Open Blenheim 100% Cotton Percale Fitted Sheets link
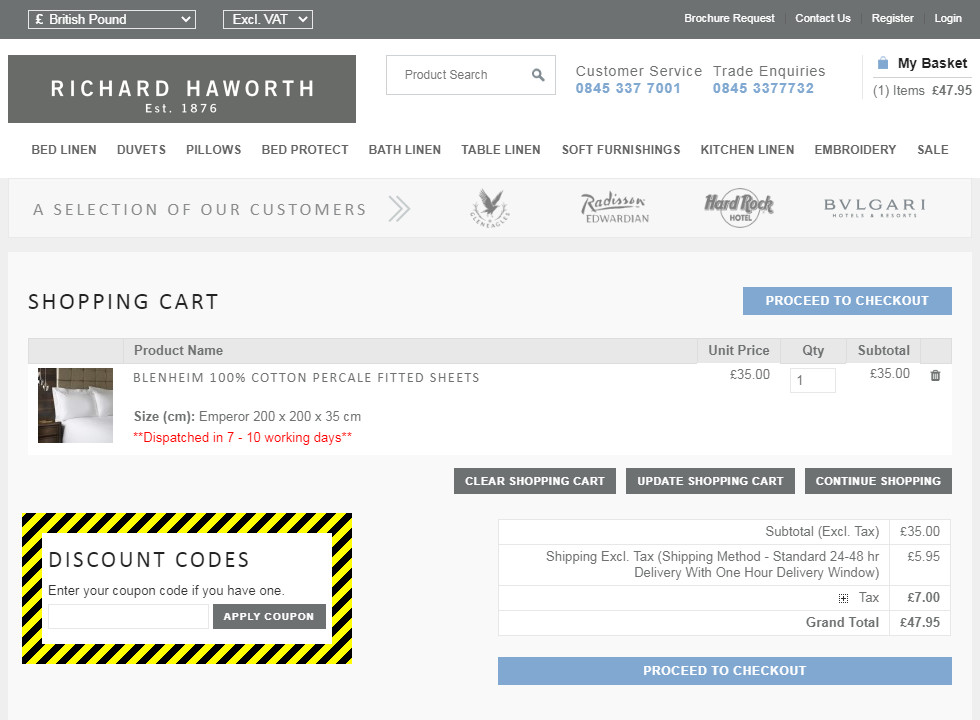Viewport: 980px width, 720px height. coord(306,378)
